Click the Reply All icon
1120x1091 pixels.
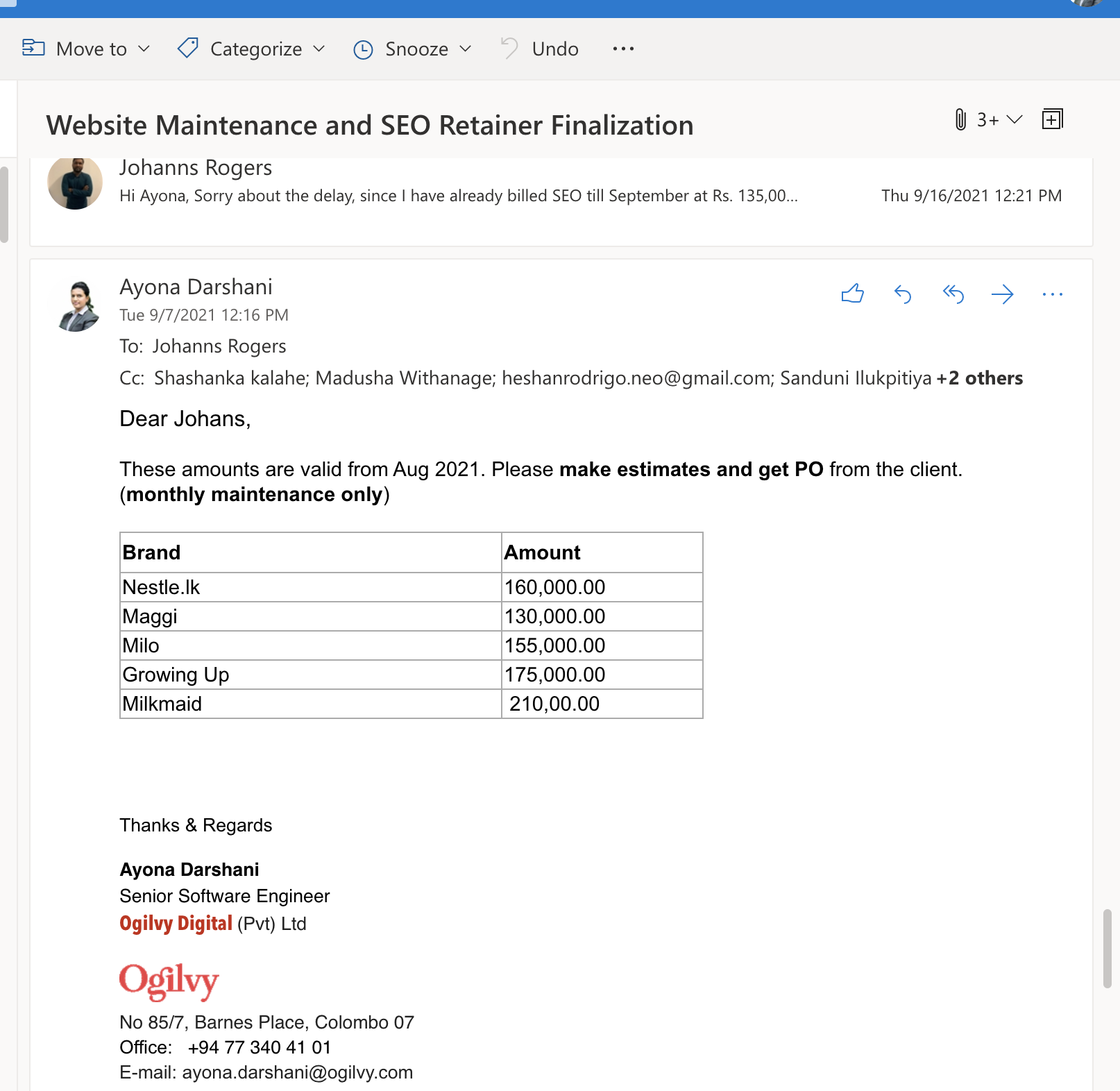coord(953,294)
